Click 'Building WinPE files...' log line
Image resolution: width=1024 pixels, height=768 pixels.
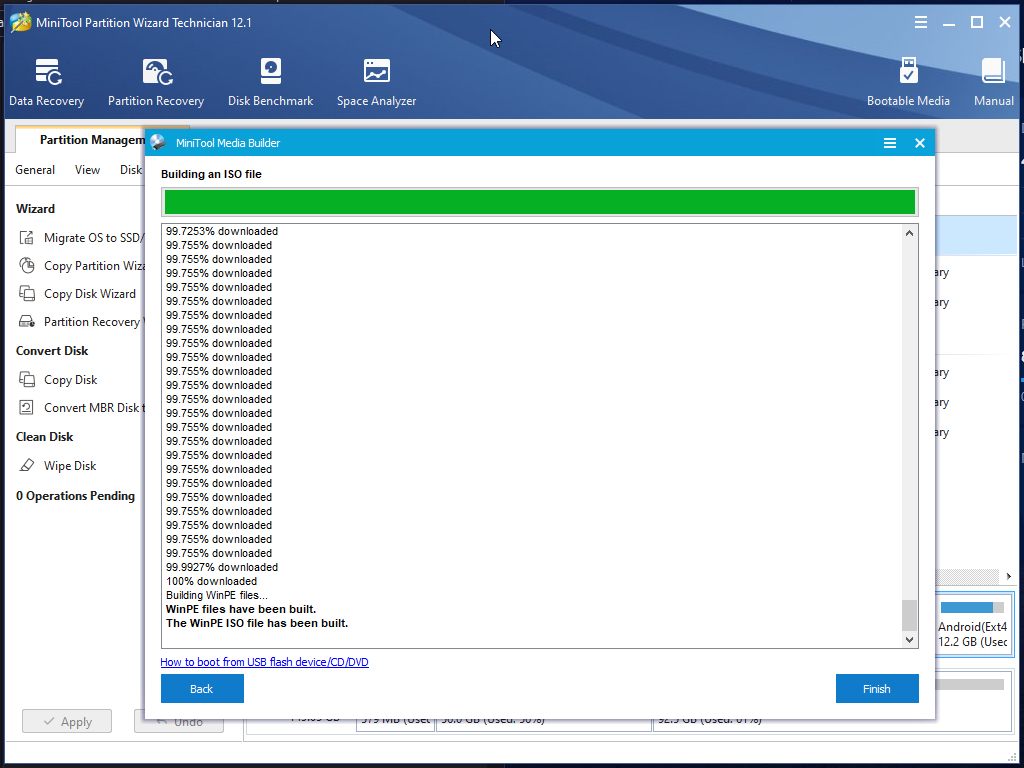217,595
